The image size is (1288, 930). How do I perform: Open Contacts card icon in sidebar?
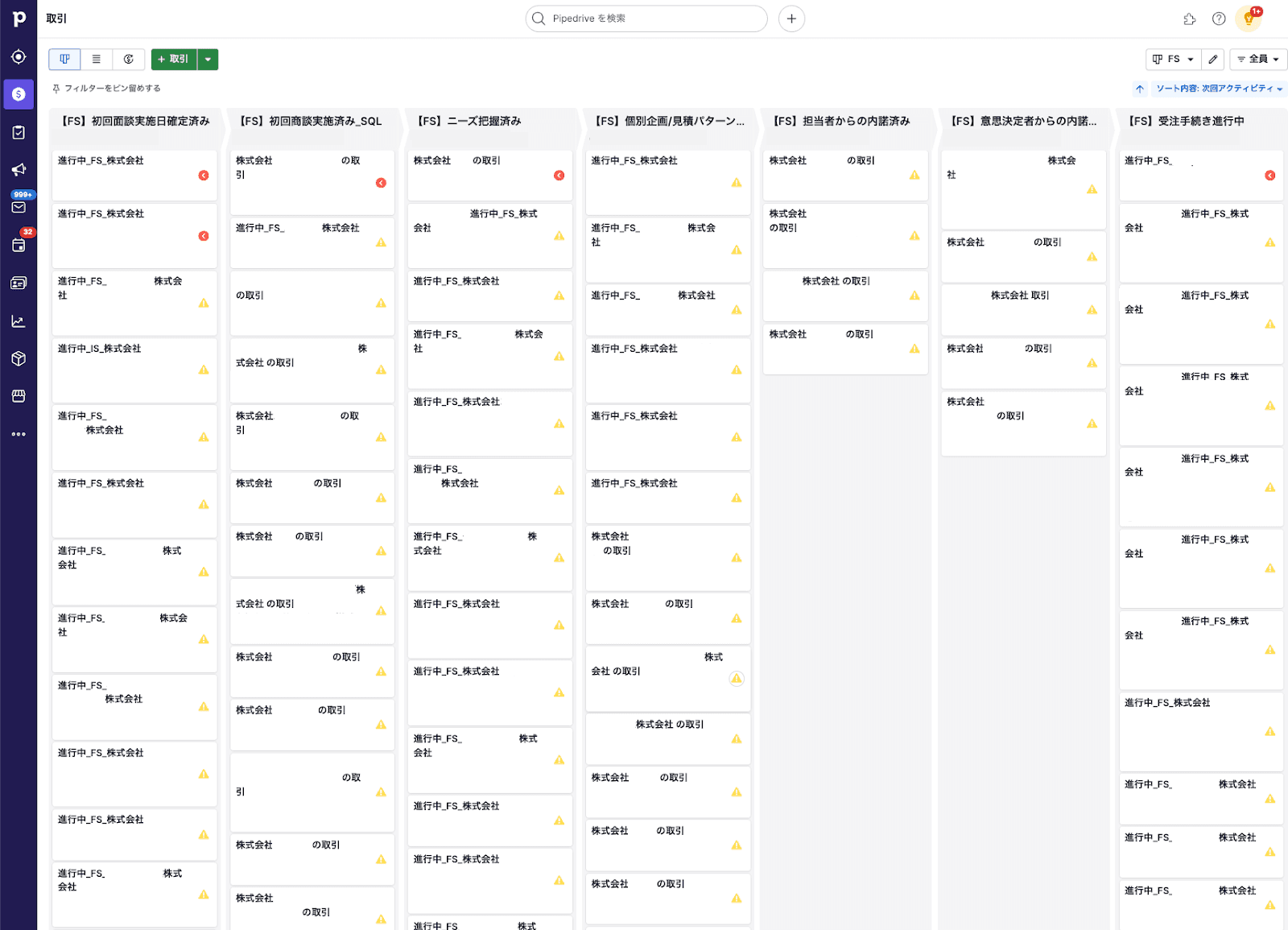click(19, 283)
